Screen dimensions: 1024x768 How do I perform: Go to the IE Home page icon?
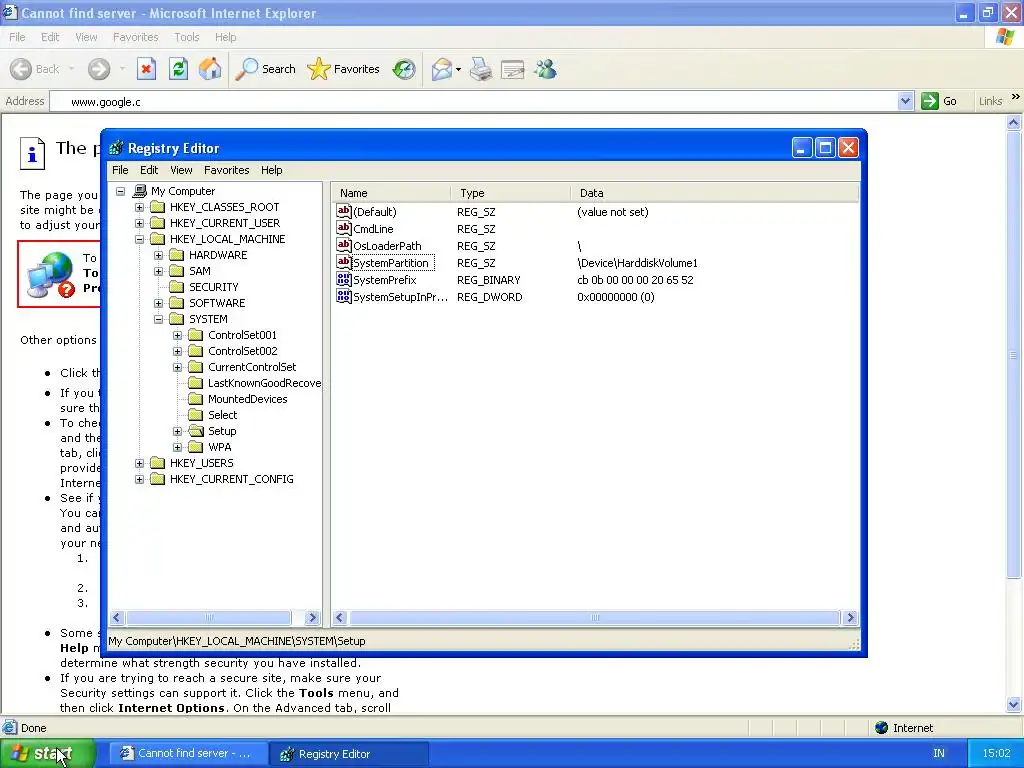point(210,69)
